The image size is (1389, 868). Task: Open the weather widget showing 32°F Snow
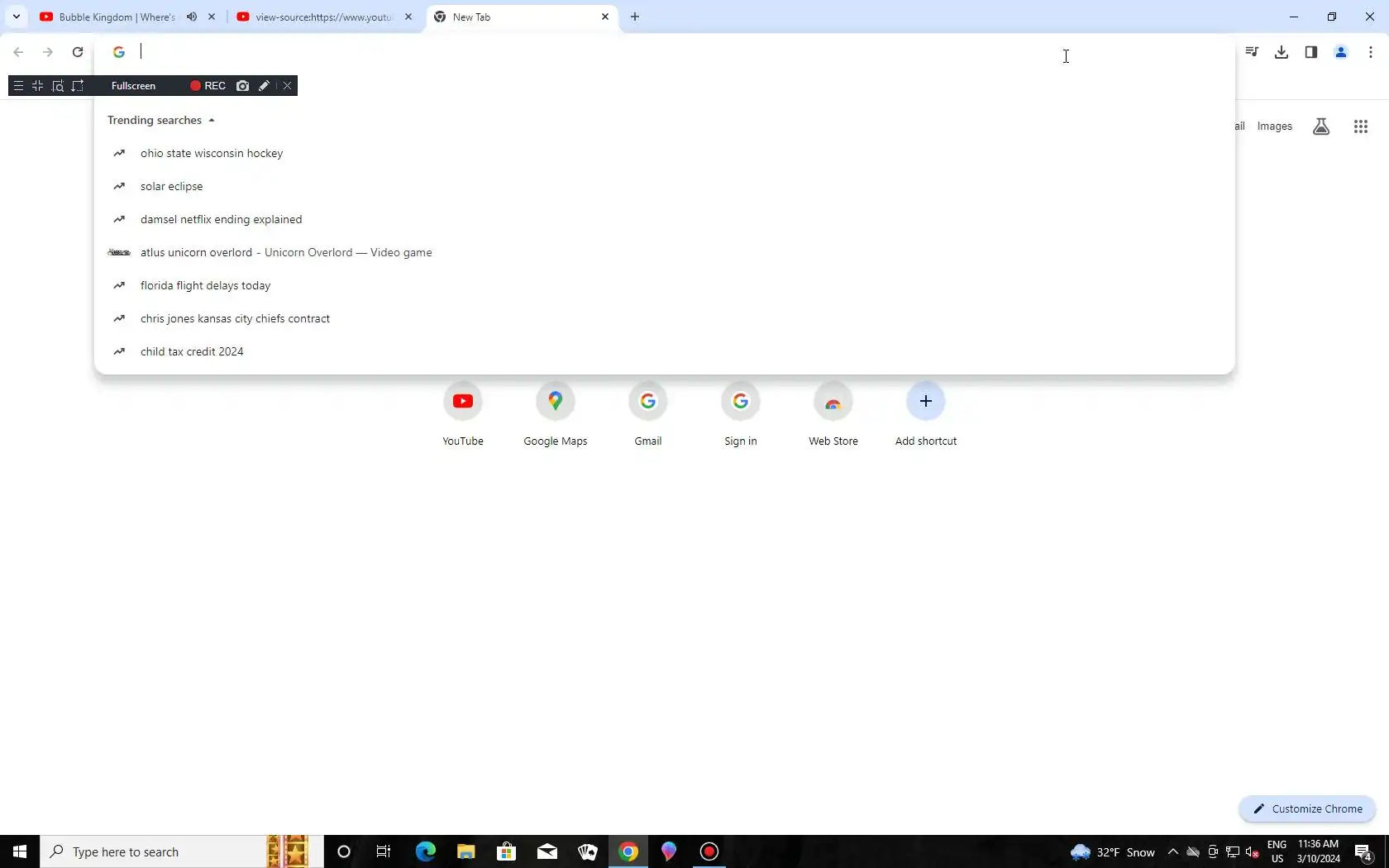pyautogui.click(x=1113, y=851)
